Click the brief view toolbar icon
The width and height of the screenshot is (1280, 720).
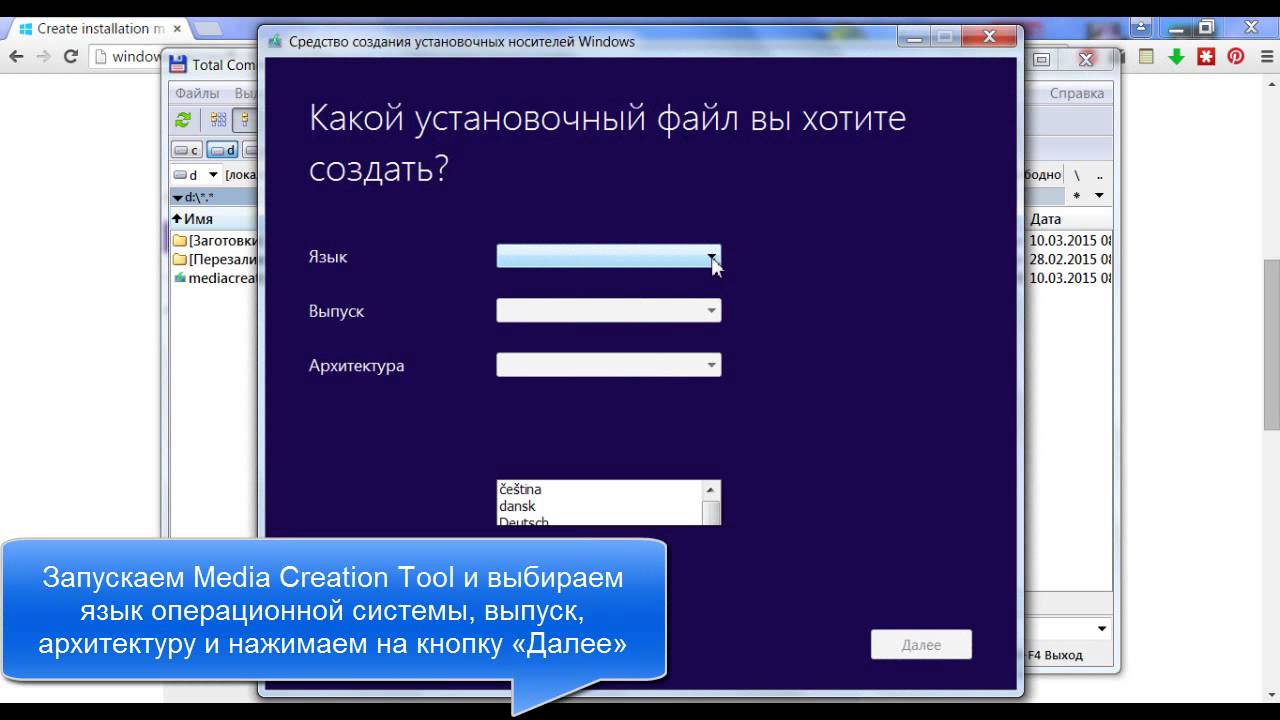point(218,120)
